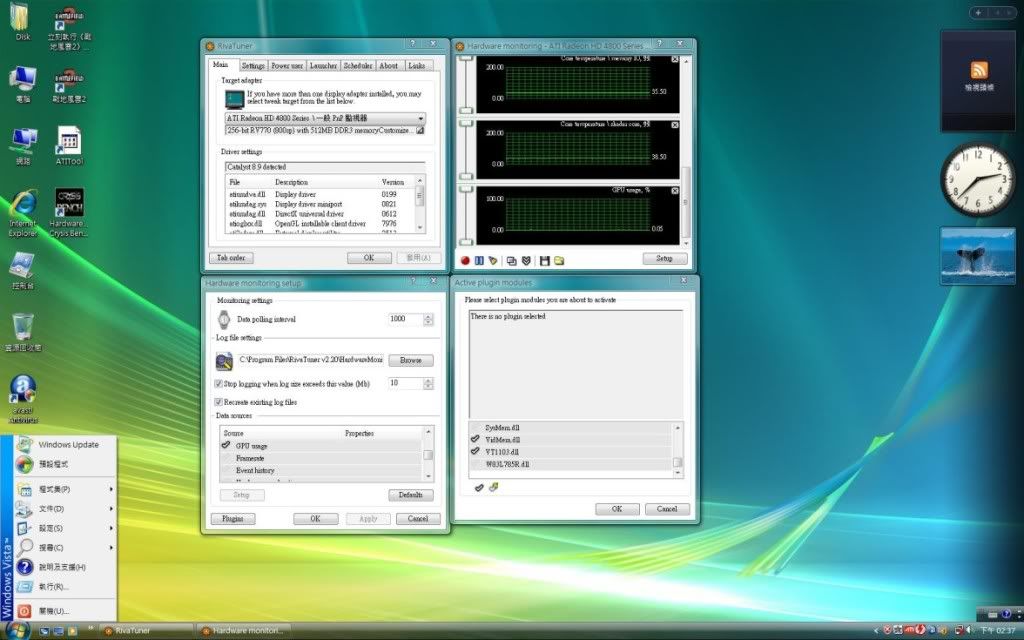1024x640 pixels.
Task: Uncheck the VT1103.dll plugin
Action: [475, 451]
